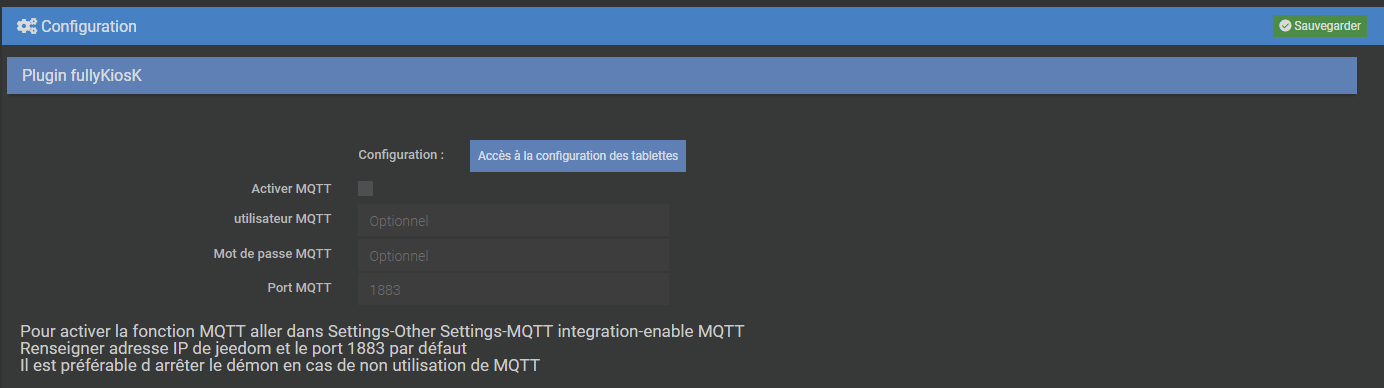The width and height of the screenshot is (1384, 388).
Task: Enable the Activer MQTT checkbox
Action: [365, 188]
